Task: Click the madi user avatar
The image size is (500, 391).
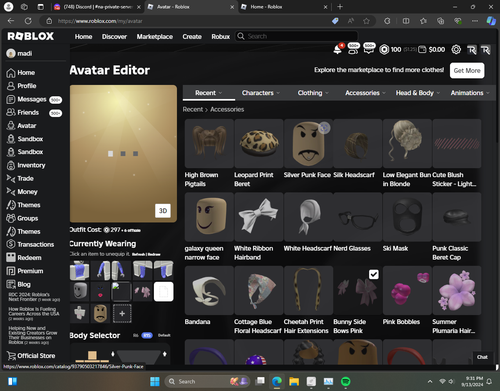Action: point(11,53)
